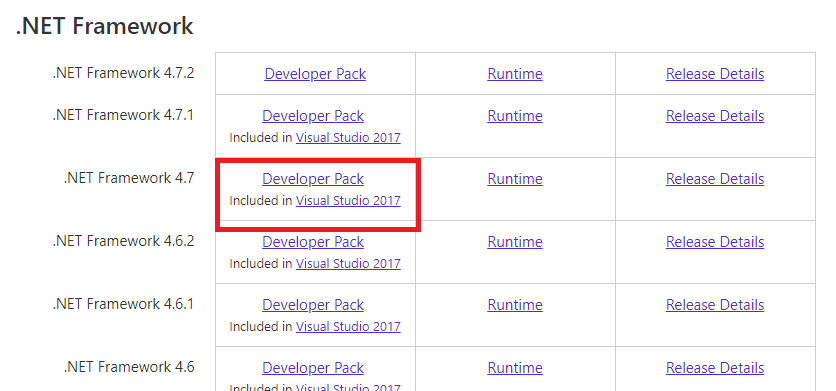
Task: Click Visual Studio 2017 link under 4.7.1
Action: click(348, 138)
